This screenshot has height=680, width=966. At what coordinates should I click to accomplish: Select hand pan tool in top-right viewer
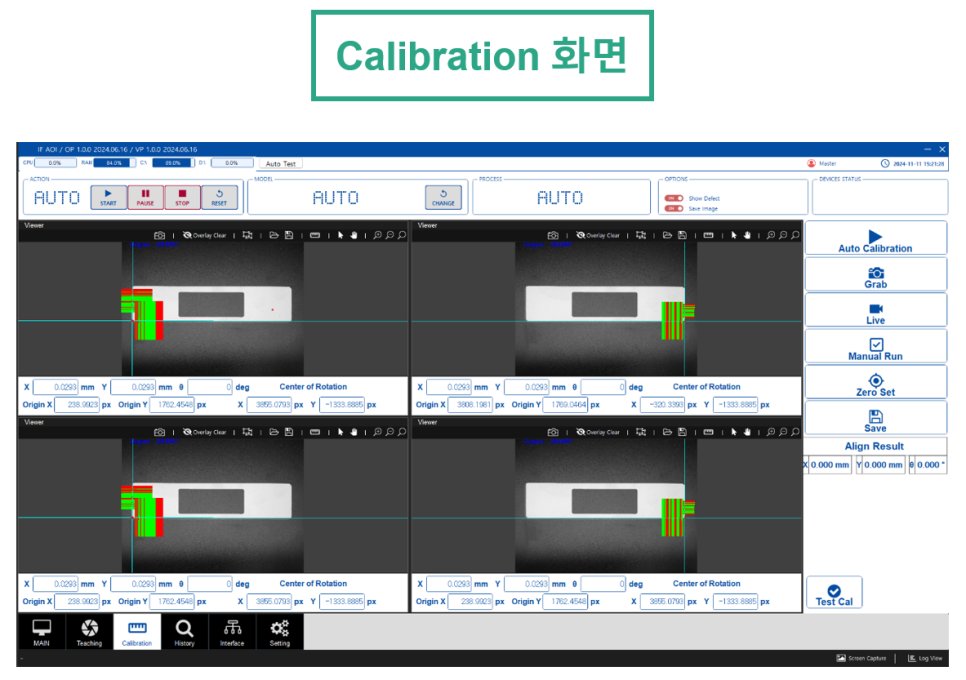click(747, 235)
